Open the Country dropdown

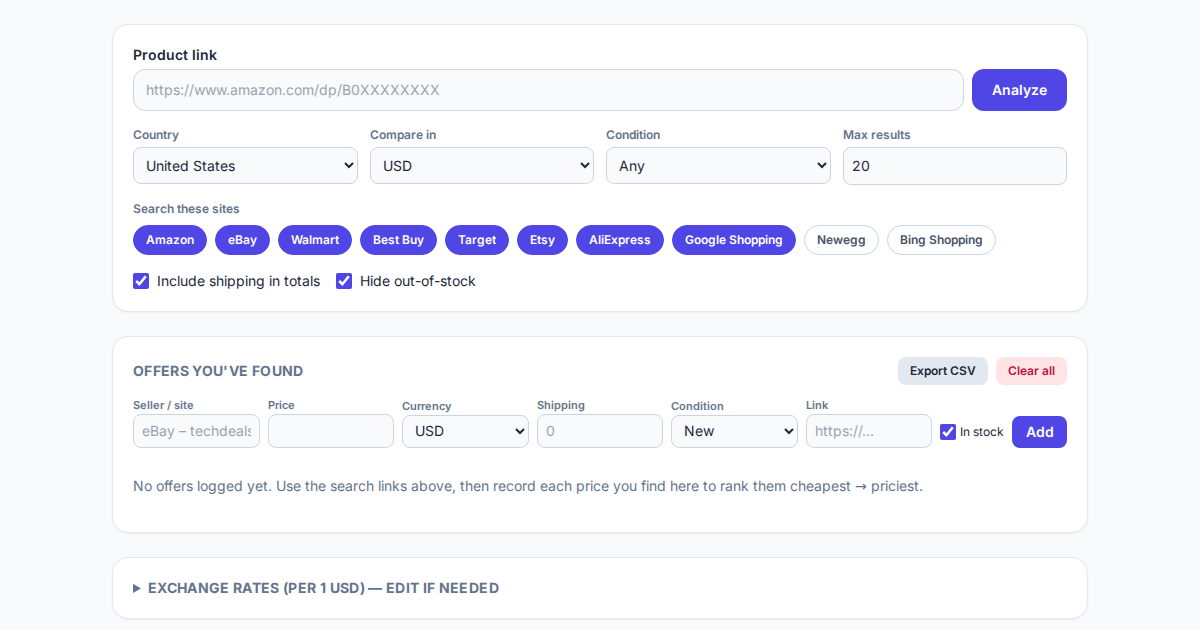pos(245,166)
